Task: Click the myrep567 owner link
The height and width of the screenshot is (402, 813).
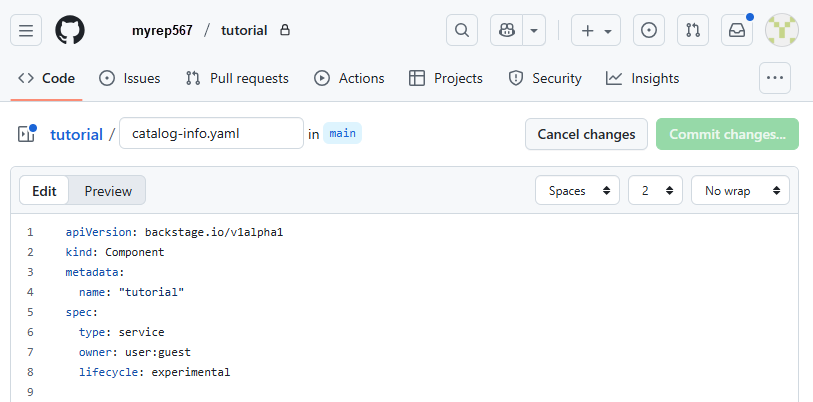Action: click(x=162, y=31)
